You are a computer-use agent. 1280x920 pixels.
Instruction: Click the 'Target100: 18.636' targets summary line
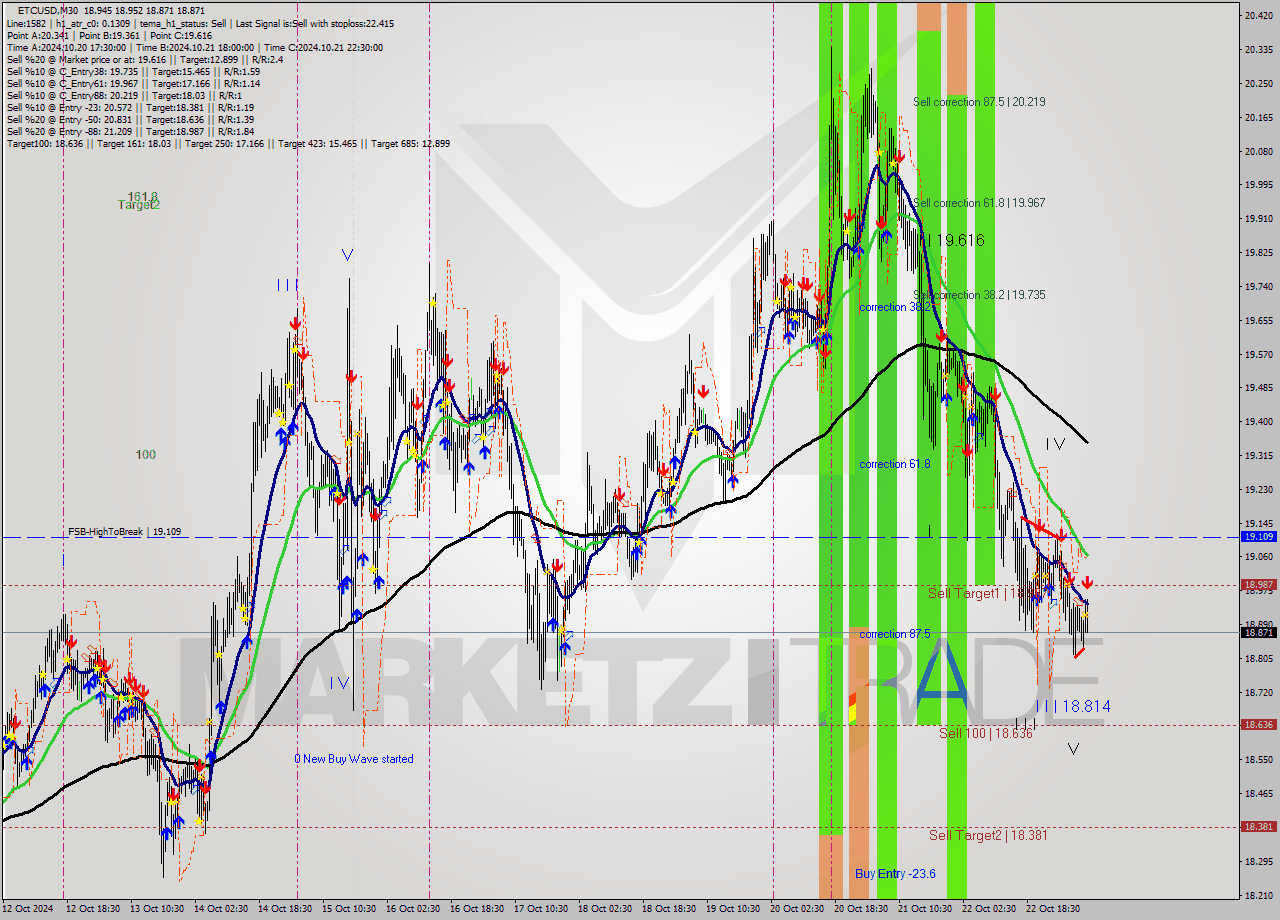pyautogui.click(x=228, y=143)
